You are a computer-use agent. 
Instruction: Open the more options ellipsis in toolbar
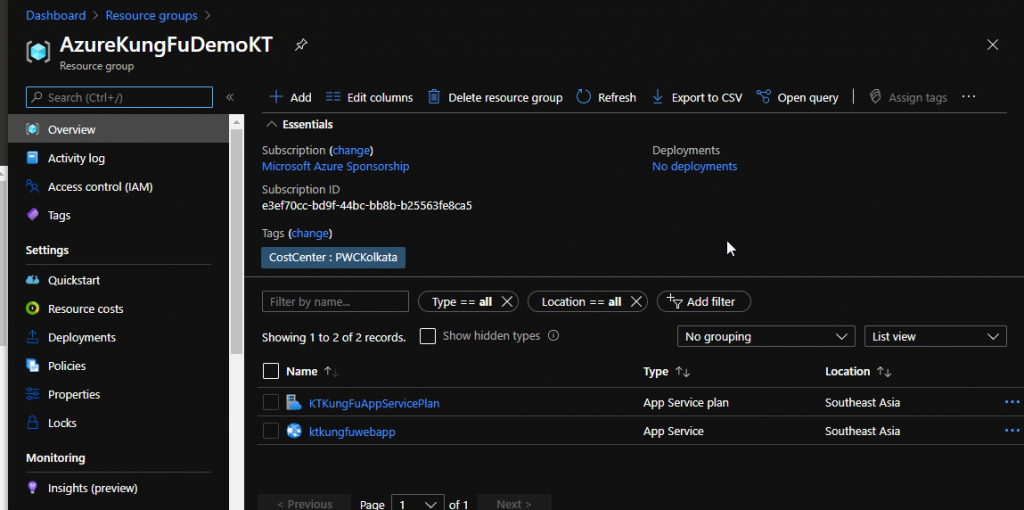[x=968, y=97]
